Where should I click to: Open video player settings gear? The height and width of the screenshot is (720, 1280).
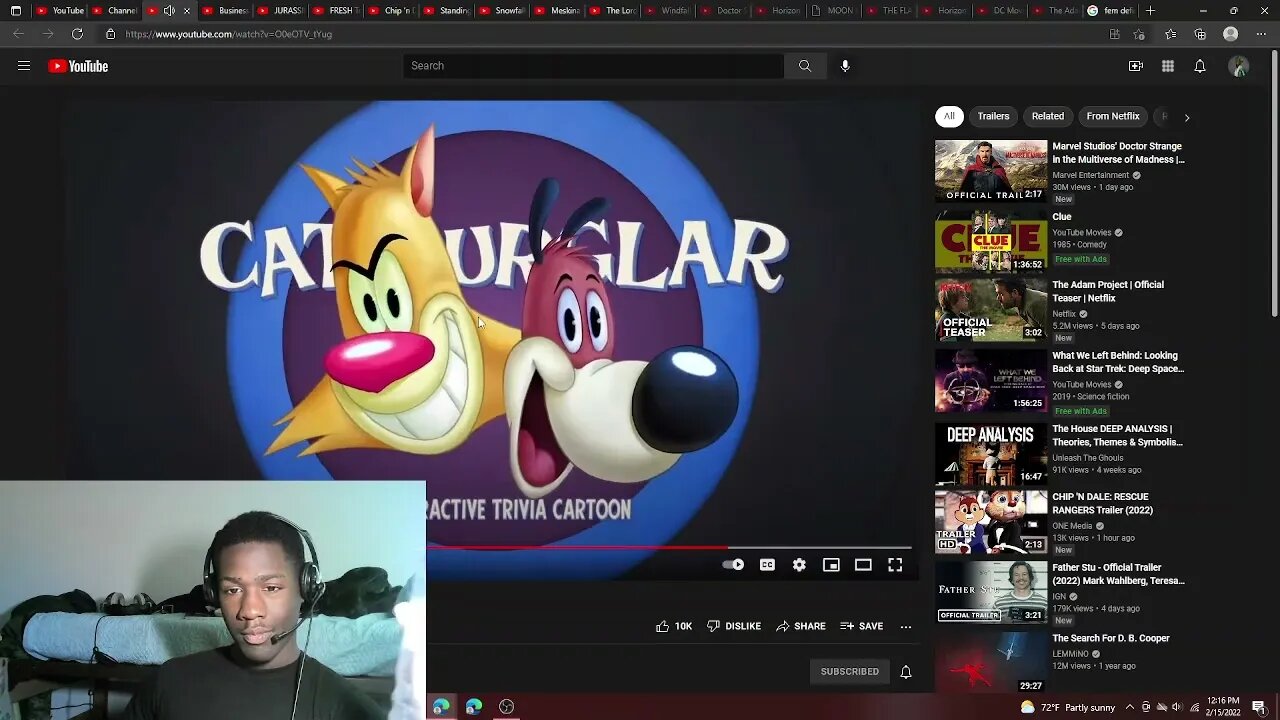click(799, 565)
